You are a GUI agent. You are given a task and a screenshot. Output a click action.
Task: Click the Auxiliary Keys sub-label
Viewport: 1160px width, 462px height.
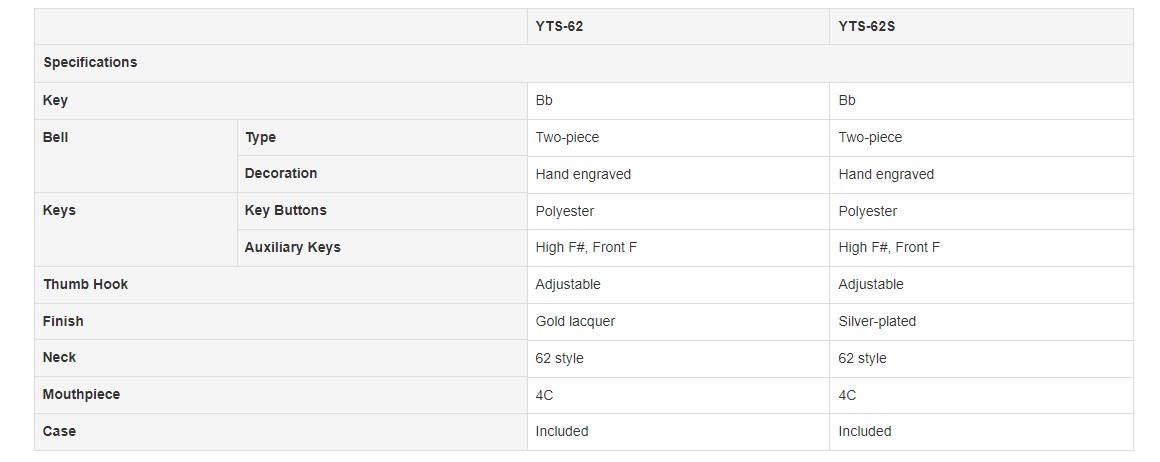point(293,247)
